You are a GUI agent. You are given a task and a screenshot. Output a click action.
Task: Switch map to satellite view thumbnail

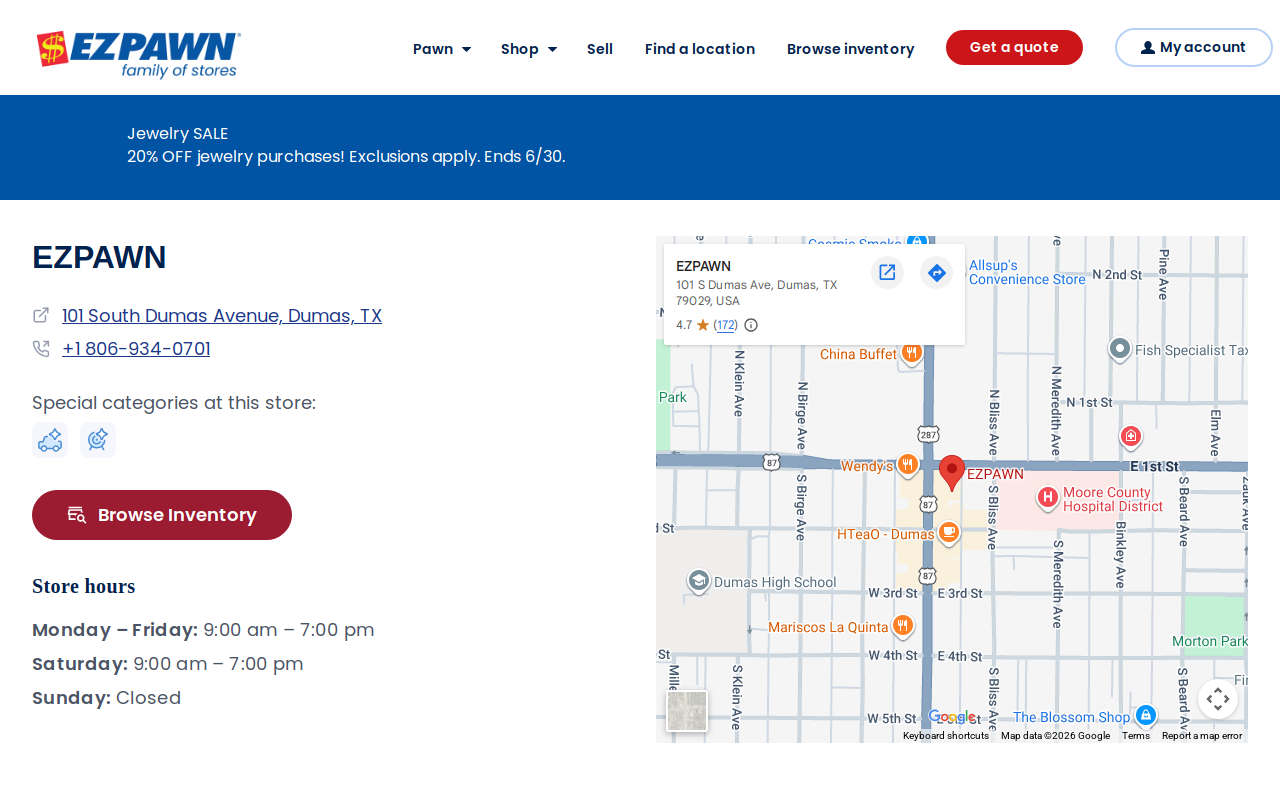coord(687,711)
